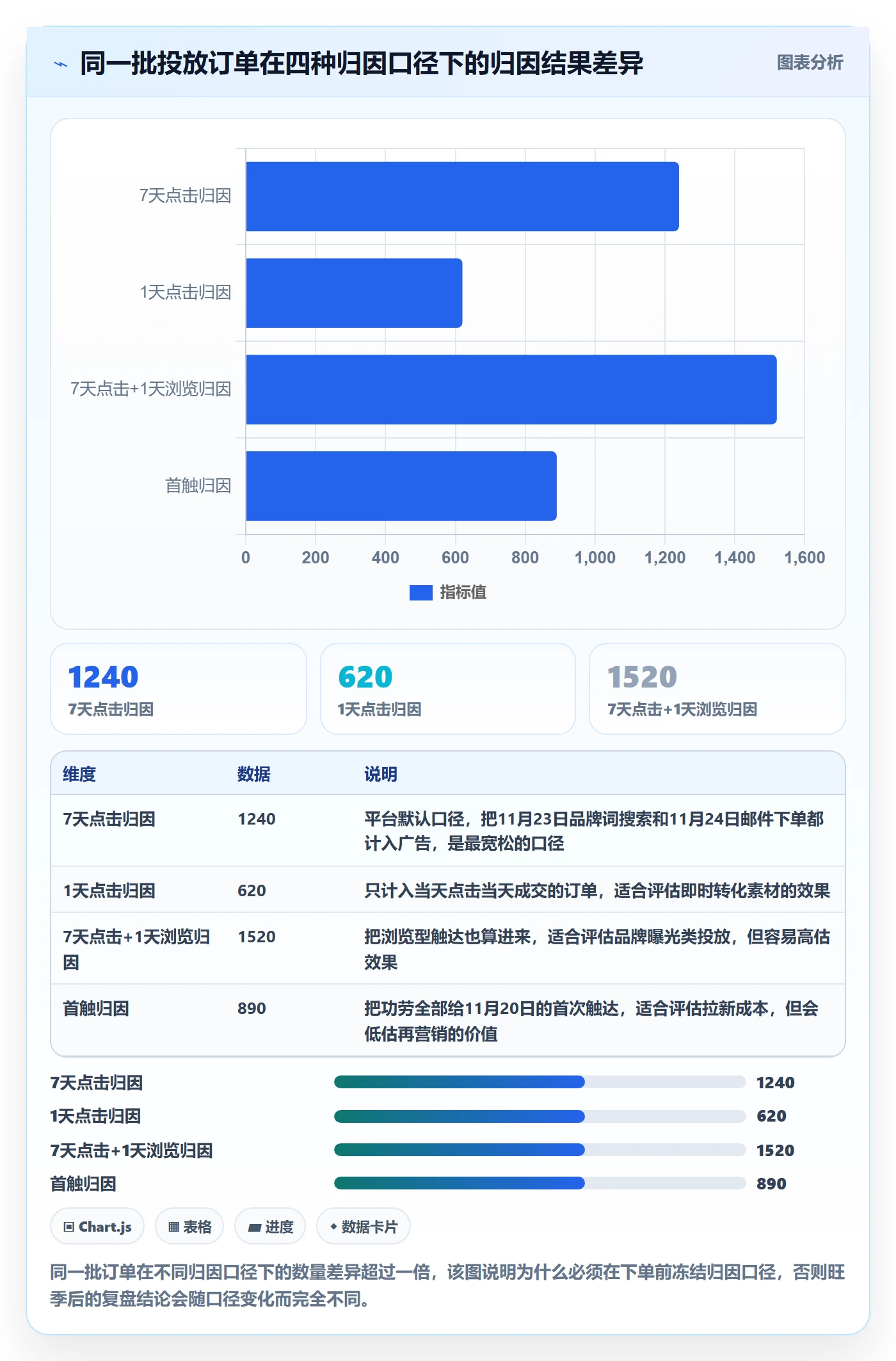Click the summary paragraph starting 同一批订单
The height and width of the screenshot is (1361, 896).
[x=447, y=1285]
